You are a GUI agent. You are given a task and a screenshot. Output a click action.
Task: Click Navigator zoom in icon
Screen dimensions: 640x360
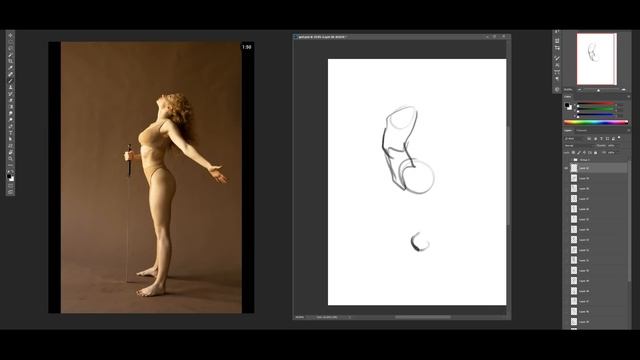(x=623, y=90)
